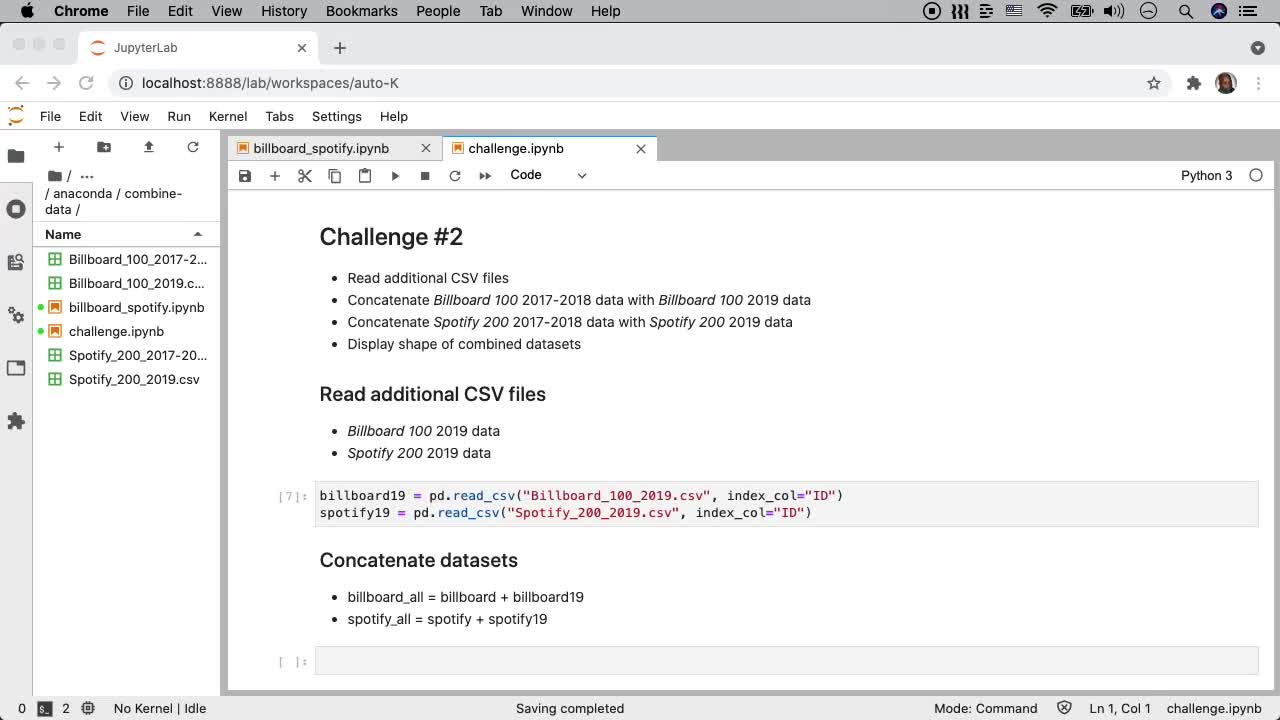
Task: Open the Kernel menu
Action: point(227,116)
